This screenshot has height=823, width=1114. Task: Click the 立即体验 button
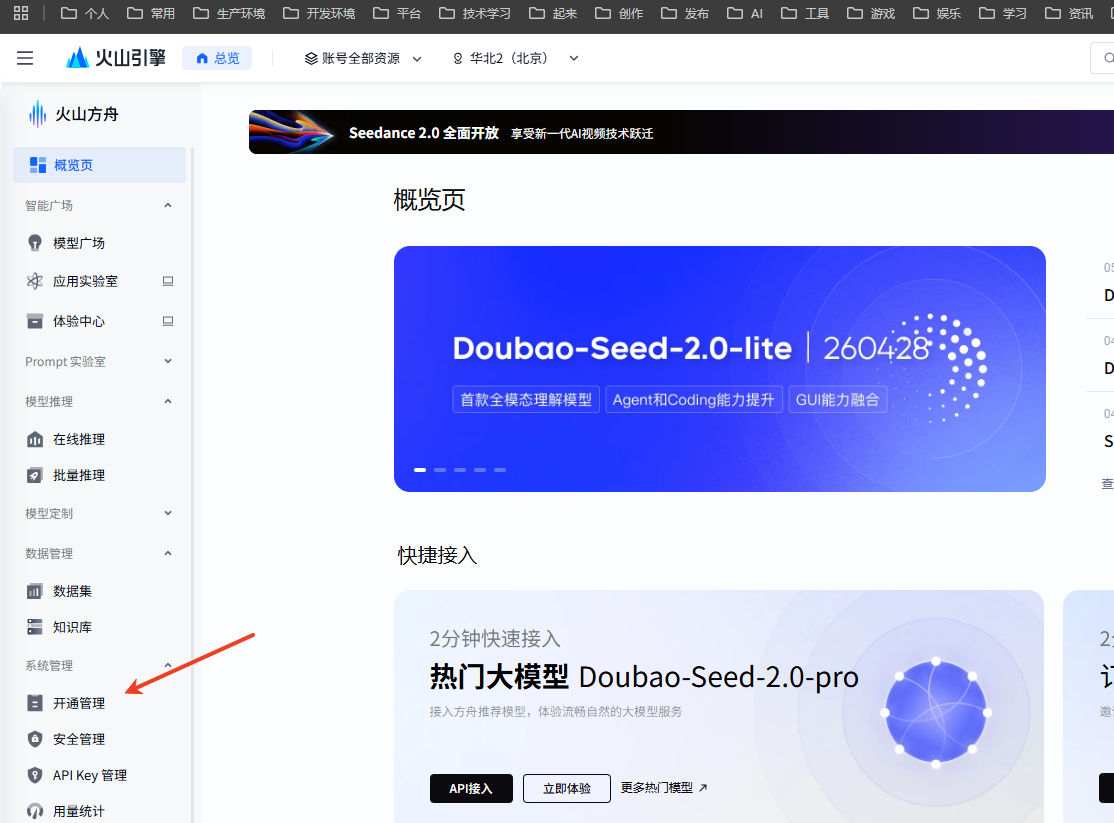coord(567,788)
